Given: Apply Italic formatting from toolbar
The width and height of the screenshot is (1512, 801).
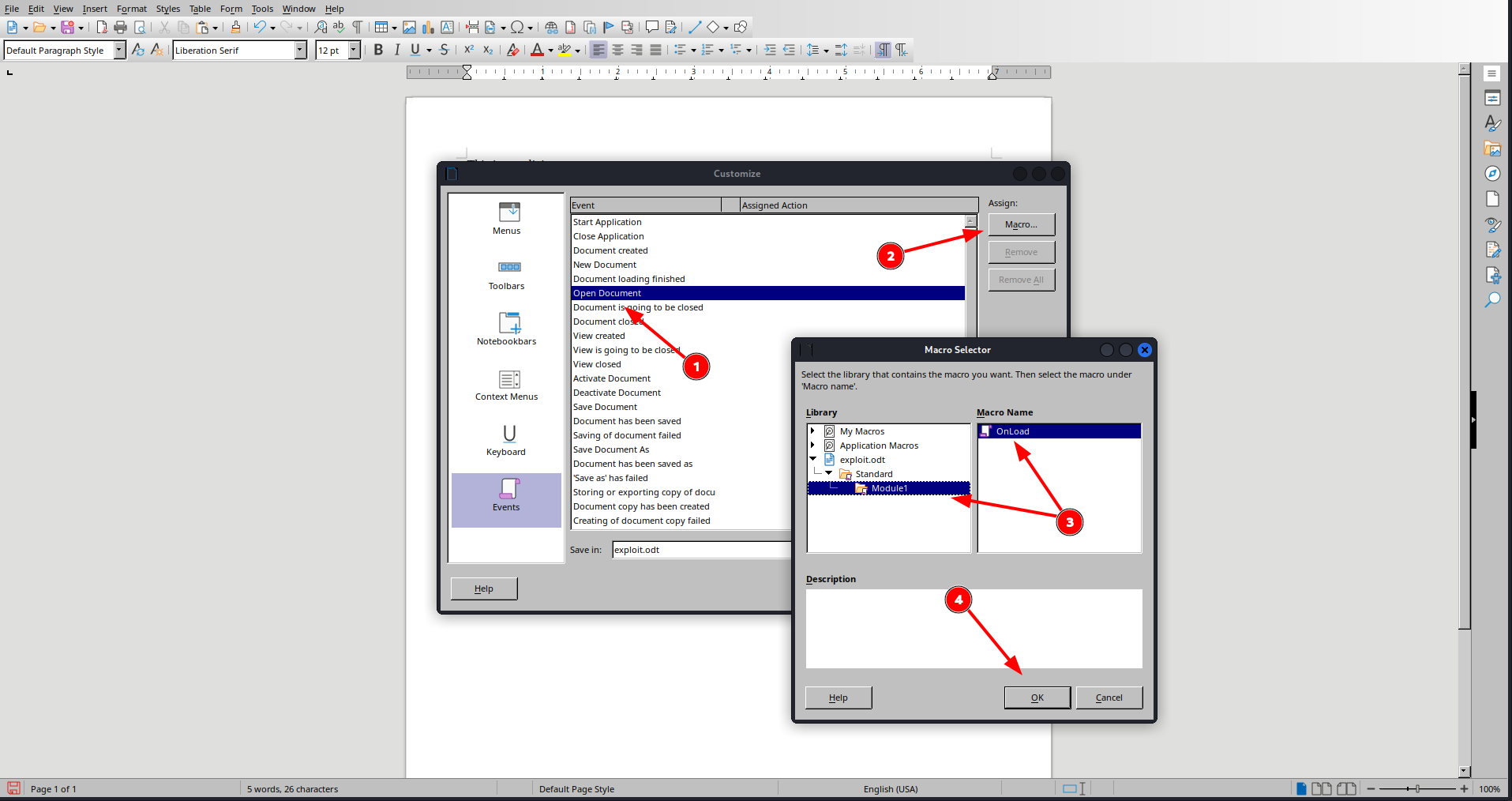Looking at the screenshot, I should tap(397, 50).
